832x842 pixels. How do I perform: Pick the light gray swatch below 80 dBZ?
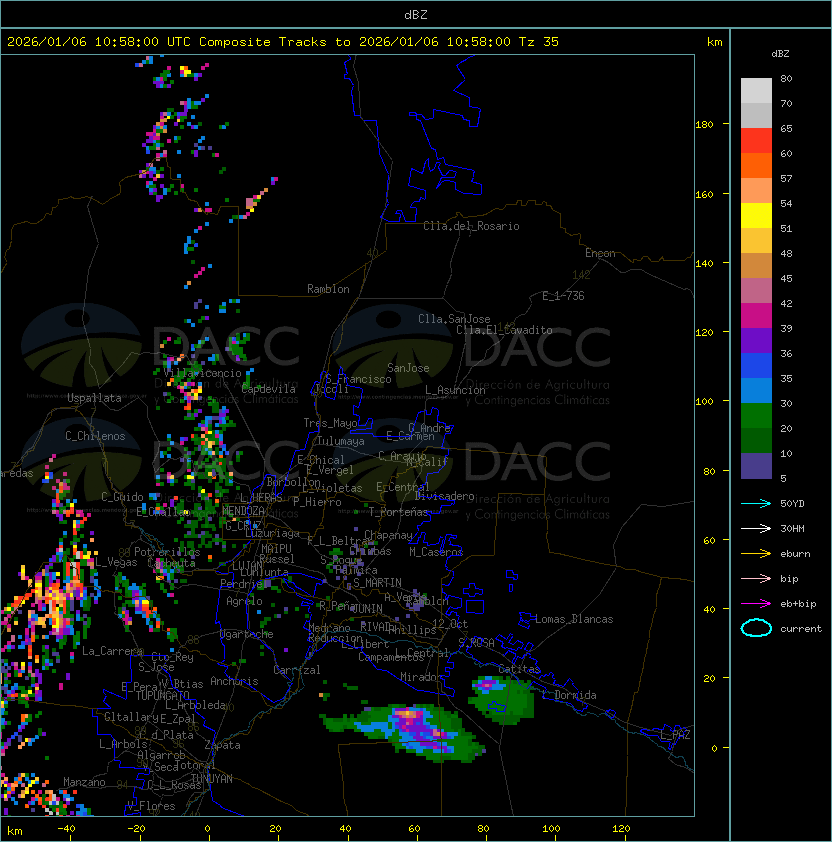[756, 91]
